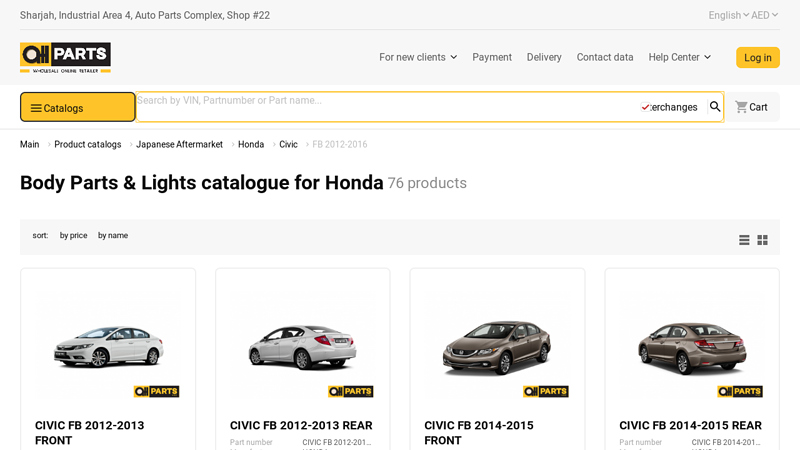Open the Payment page
Viewport: 800px width, 450px height.
tap(492, 57)
